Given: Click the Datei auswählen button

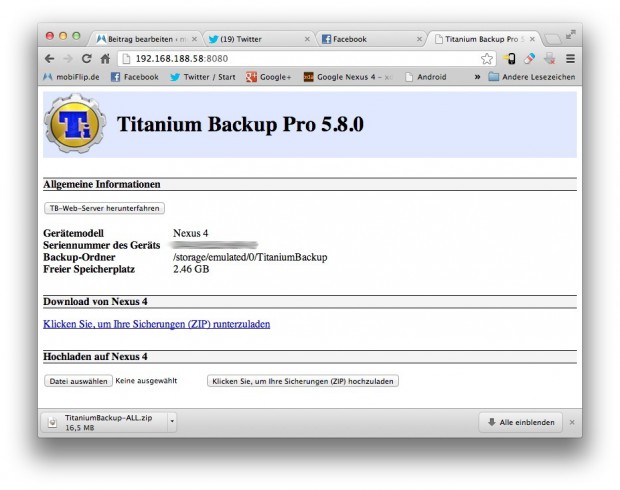Looking at the screenshot, I should [x=78, y=381].
